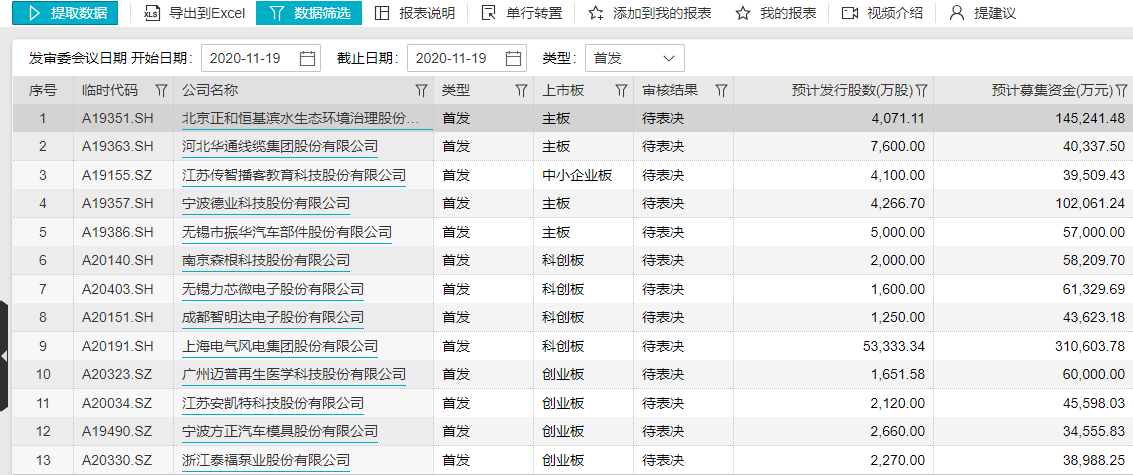
Task: Open 上海电气风电集团股份有限公司 link
Action: (x=280, y=346)
